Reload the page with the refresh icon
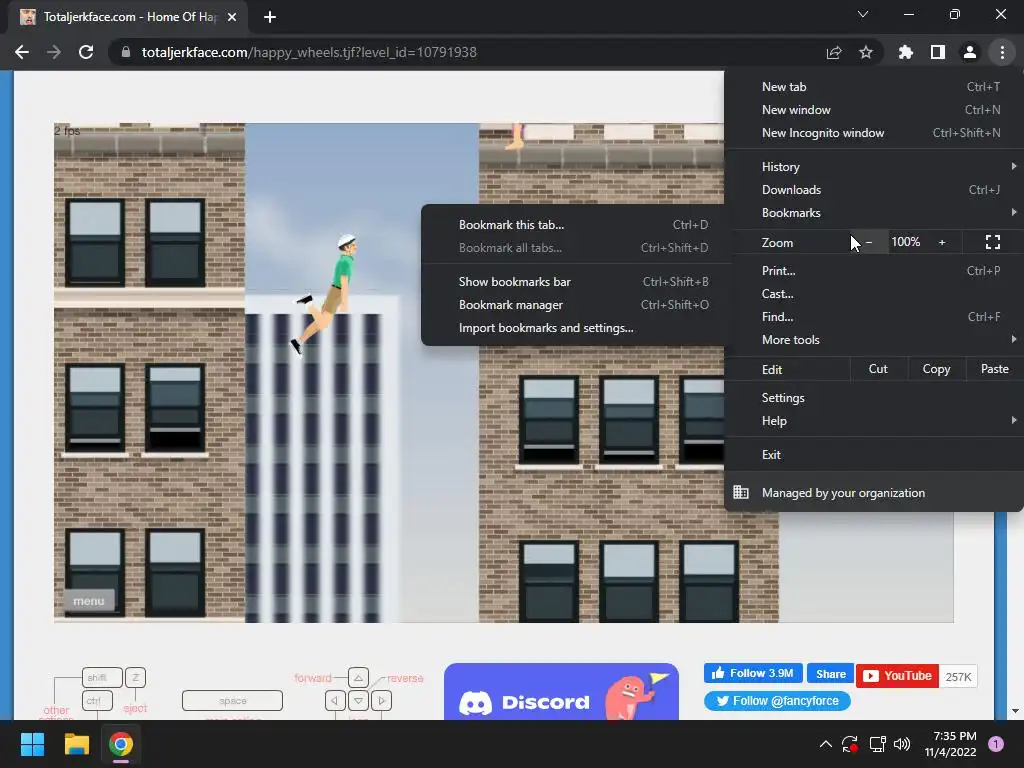Image resolution: width=1024 pixels, height=768 pixels. (86, 52)
